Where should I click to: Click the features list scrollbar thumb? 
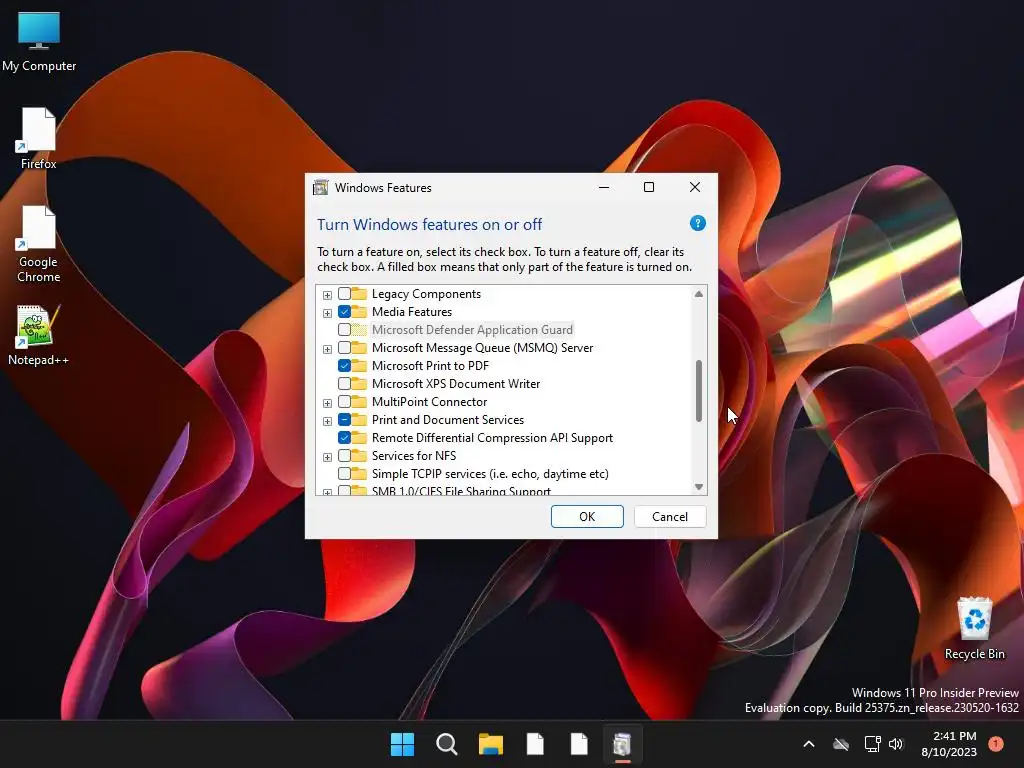click(x=699, y=391)
